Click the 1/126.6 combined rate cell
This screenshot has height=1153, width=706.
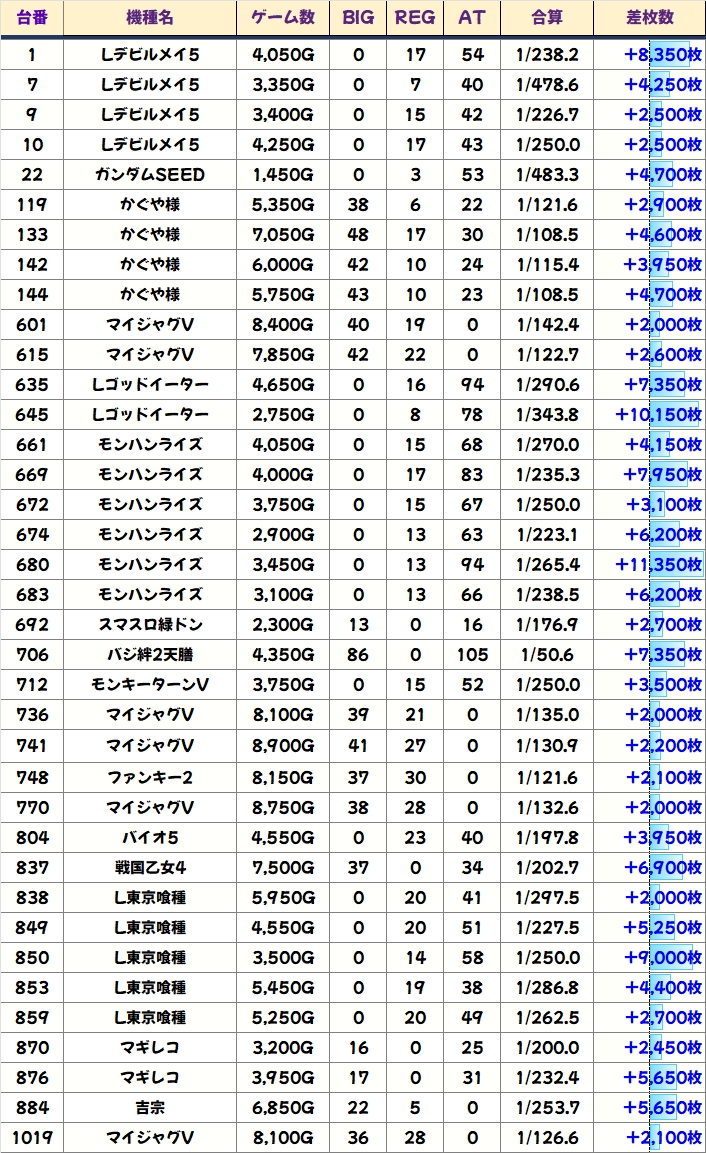(x=547, y=1138)
